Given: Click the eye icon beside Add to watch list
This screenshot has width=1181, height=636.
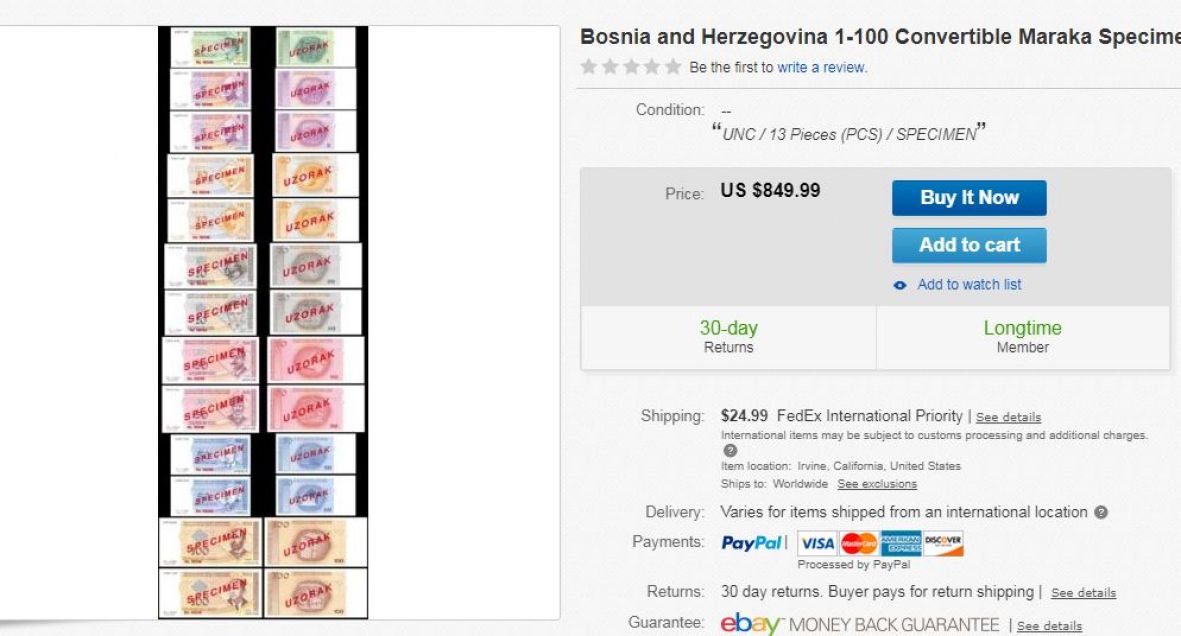Looking at the screenshot, I should click(900, 285).
